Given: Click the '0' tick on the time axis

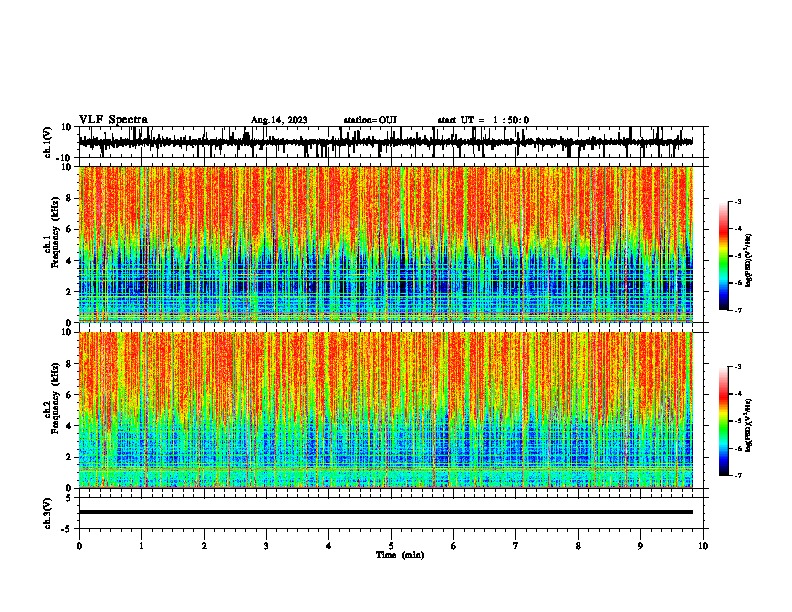Looking at the screenshot, I should pos(79,546).
